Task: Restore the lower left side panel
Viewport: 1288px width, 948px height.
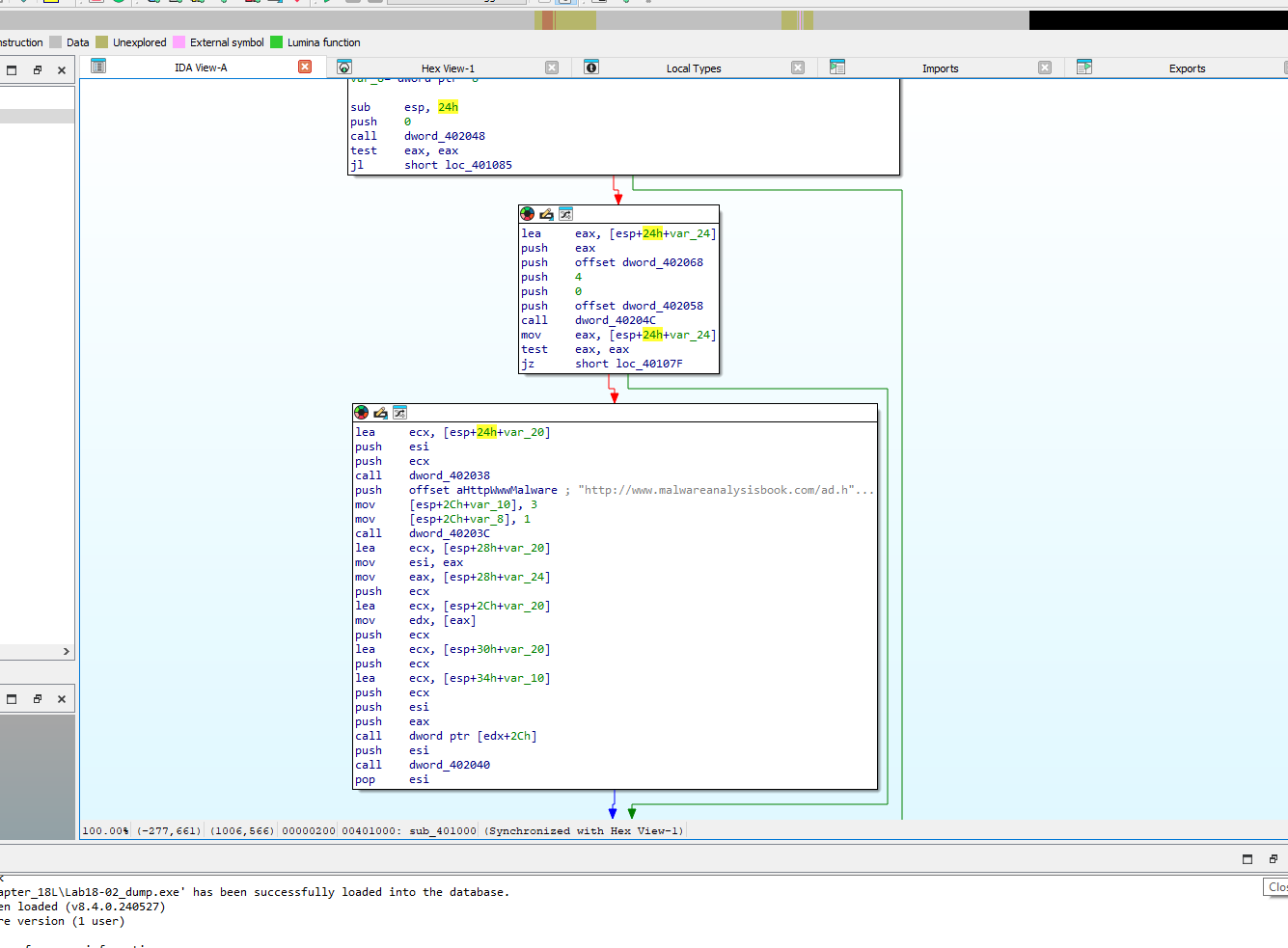Action: tap(38, 699)
